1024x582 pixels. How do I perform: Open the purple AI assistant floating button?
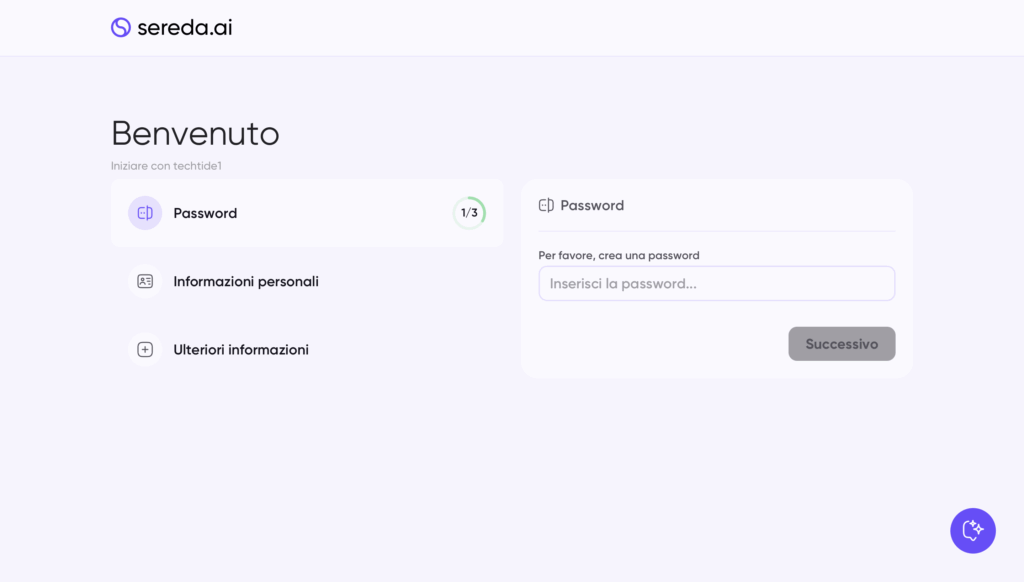[972, 531]
